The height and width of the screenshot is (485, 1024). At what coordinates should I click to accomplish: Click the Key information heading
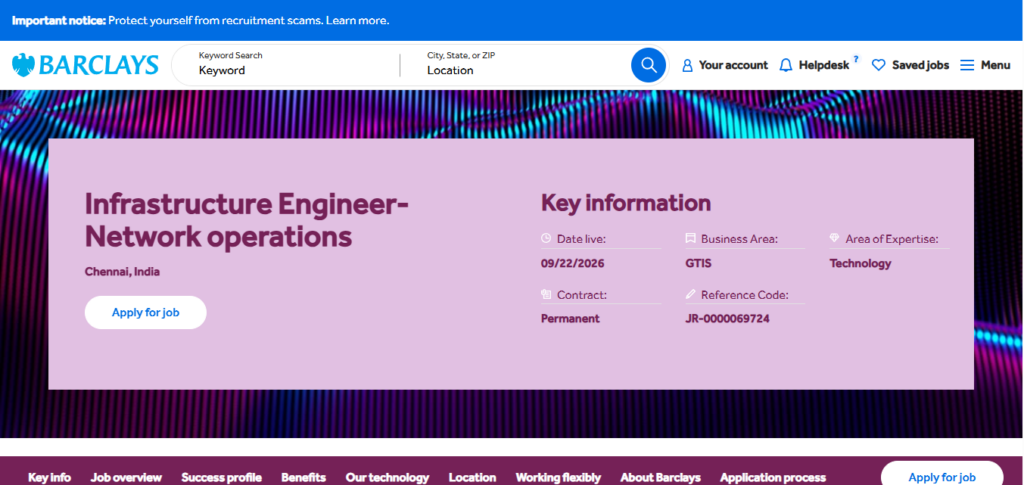pyautogui.click(x=626, y=203)
